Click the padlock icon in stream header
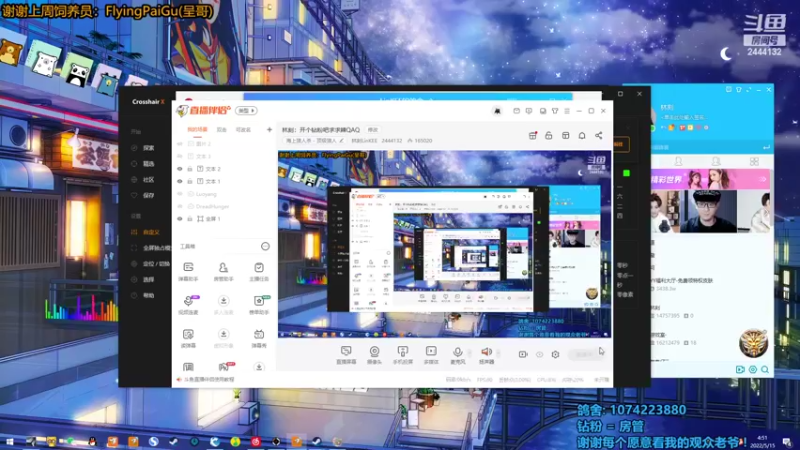Viewport: 800px width, 450px height. click(548, 136)
